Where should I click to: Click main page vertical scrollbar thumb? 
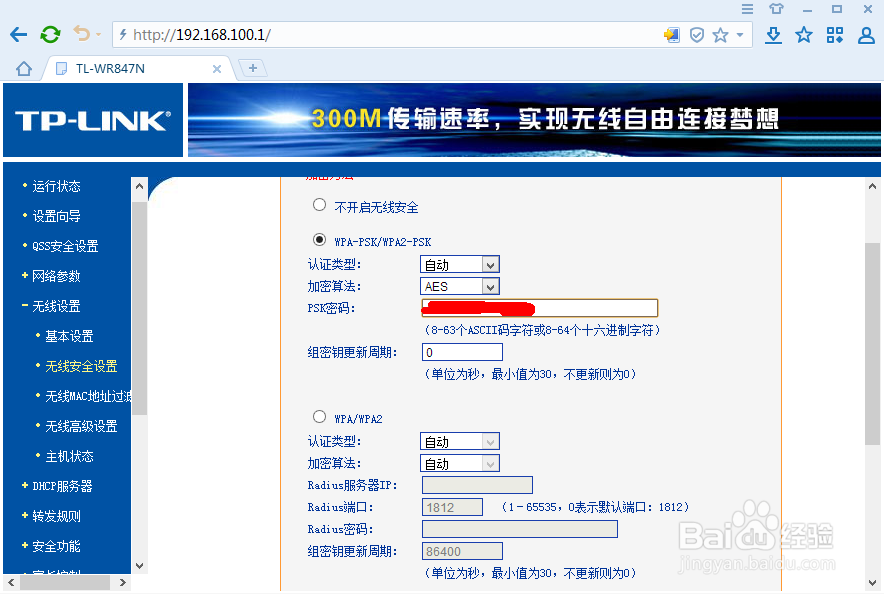point(872,345)
